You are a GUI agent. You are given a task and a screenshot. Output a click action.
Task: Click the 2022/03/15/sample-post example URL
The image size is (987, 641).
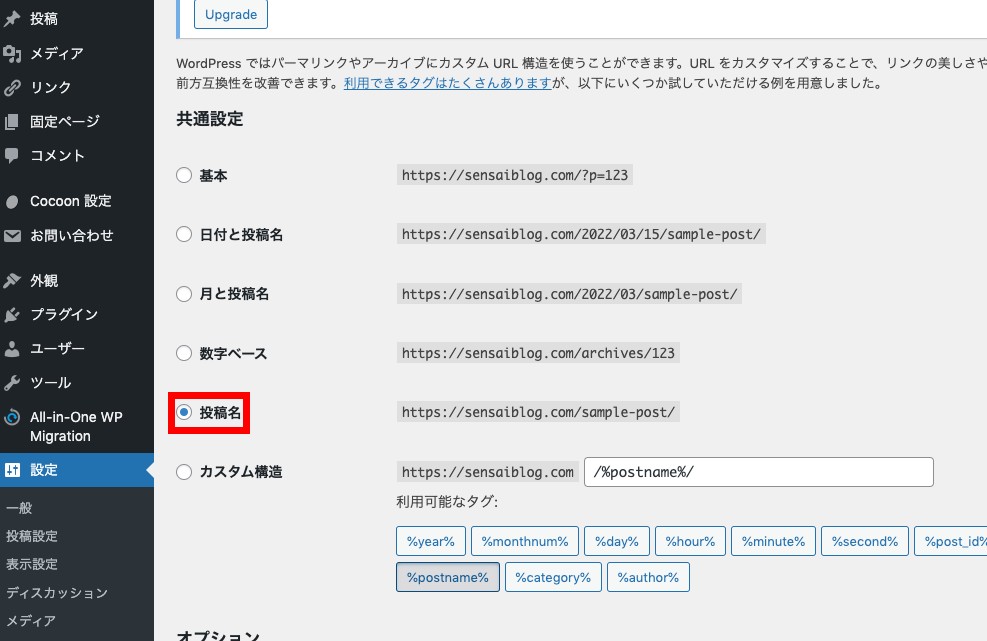tap(581, 234)
